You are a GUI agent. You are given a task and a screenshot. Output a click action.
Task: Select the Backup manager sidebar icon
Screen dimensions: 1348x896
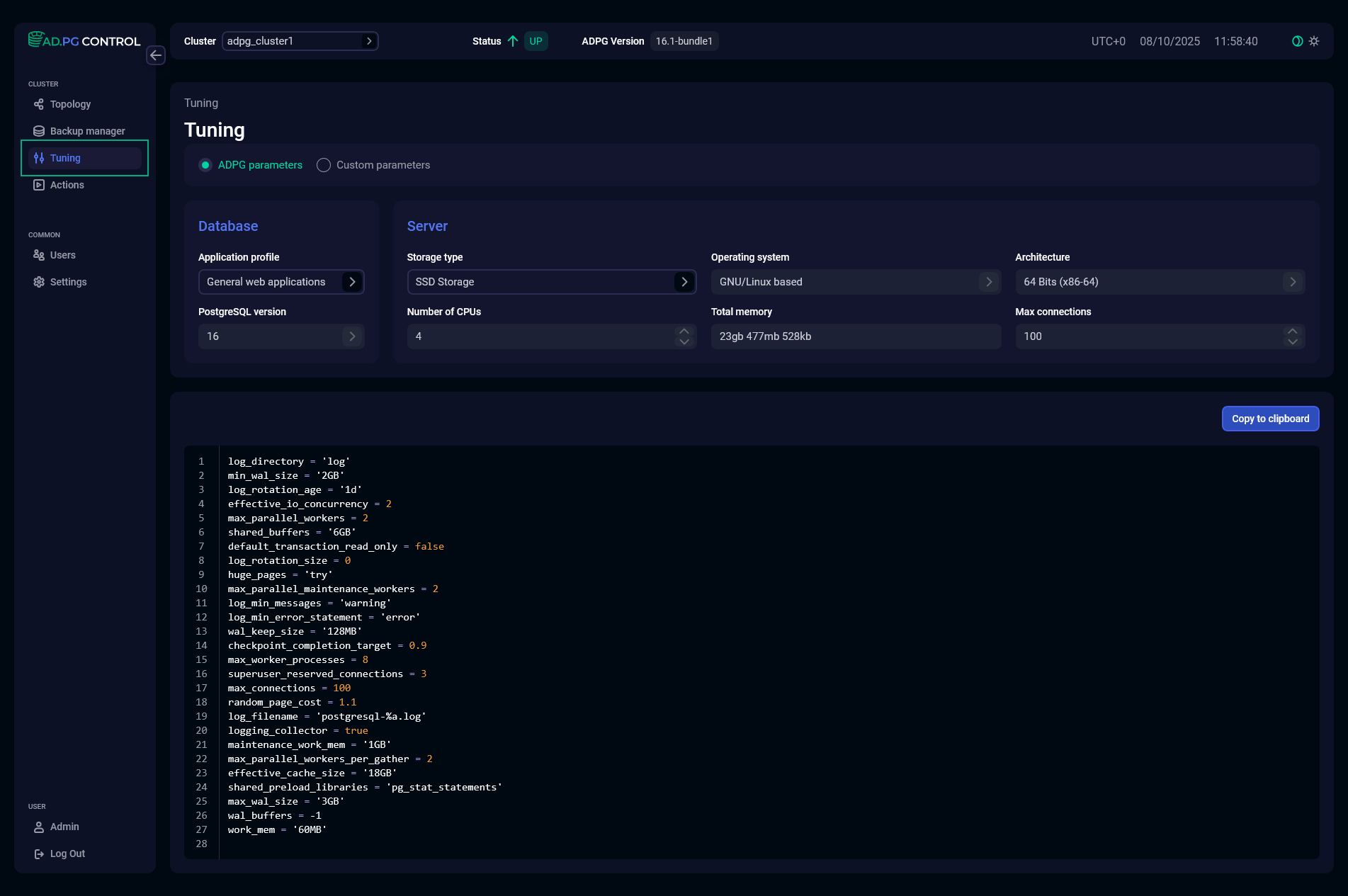39,130
